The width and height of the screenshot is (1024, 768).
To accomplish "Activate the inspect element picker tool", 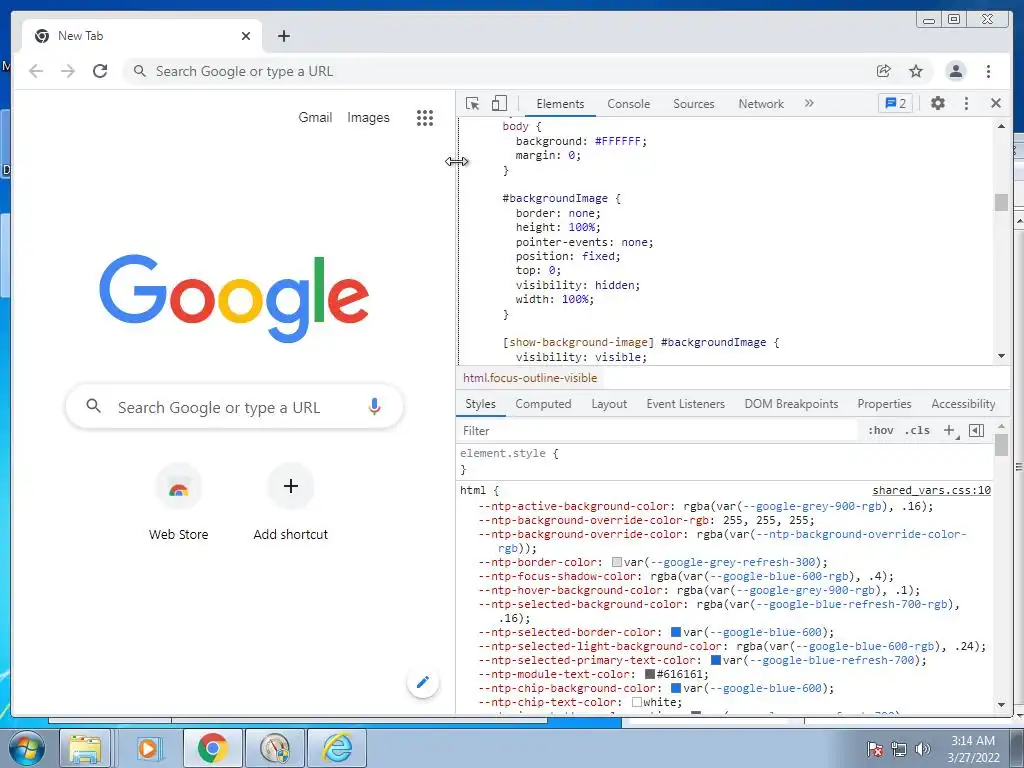I will tap(472, 103).
